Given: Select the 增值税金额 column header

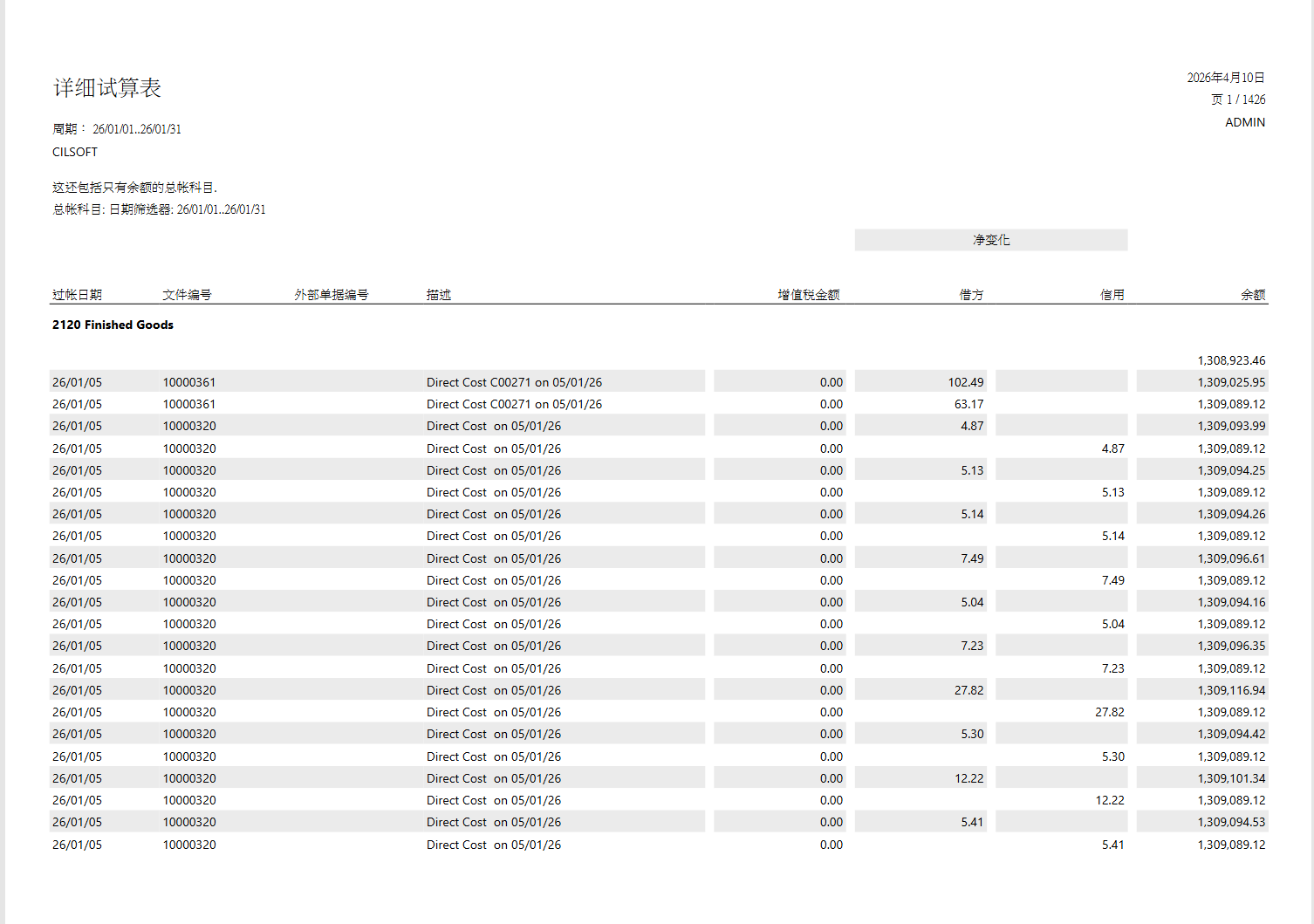Looking at the screenshot, I should pos(809,295).
